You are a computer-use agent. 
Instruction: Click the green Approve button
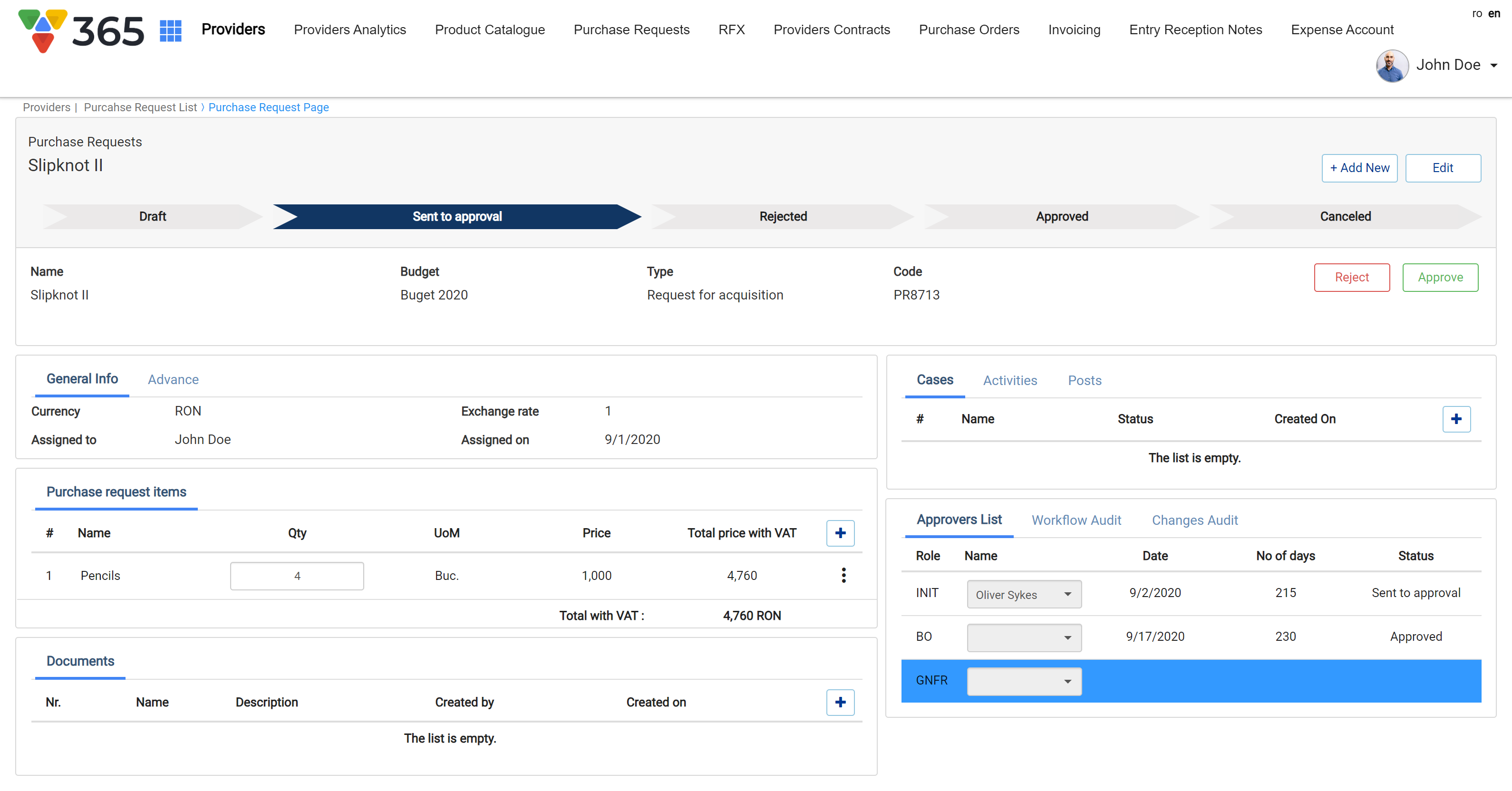[1440, 277]
